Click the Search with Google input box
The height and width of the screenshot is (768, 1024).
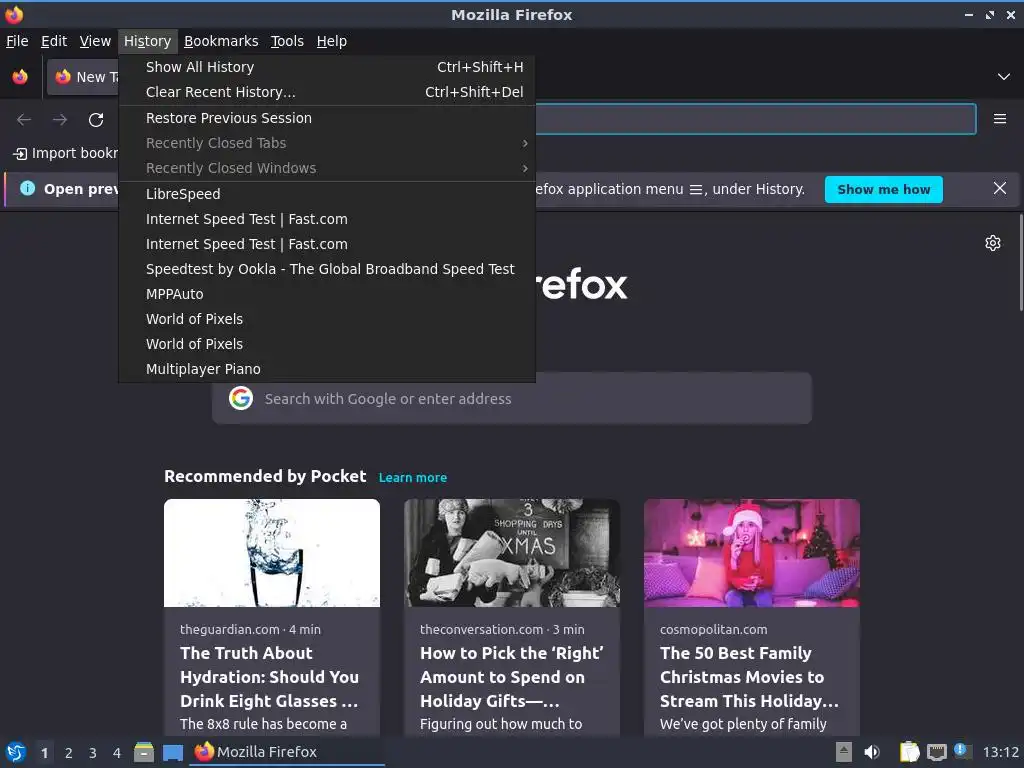pos(512,398)
